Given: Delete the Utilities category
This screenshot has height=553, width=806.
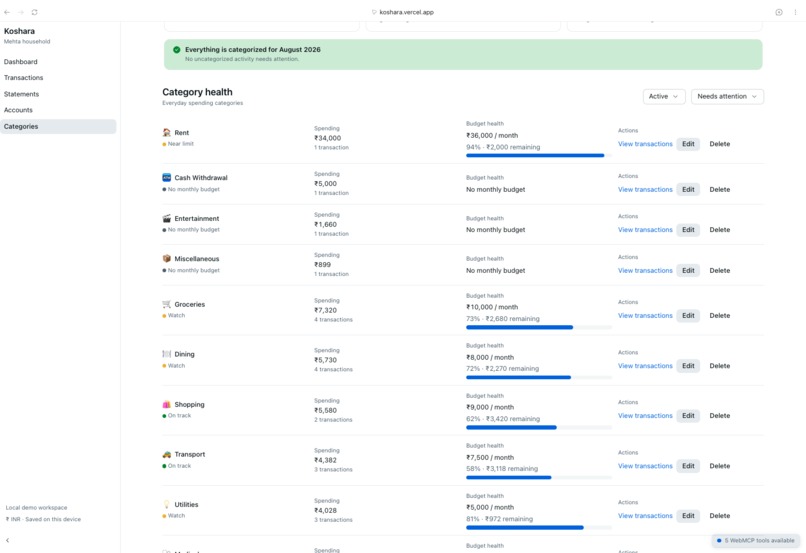Looking at the screenshot, I should point(720,516).
